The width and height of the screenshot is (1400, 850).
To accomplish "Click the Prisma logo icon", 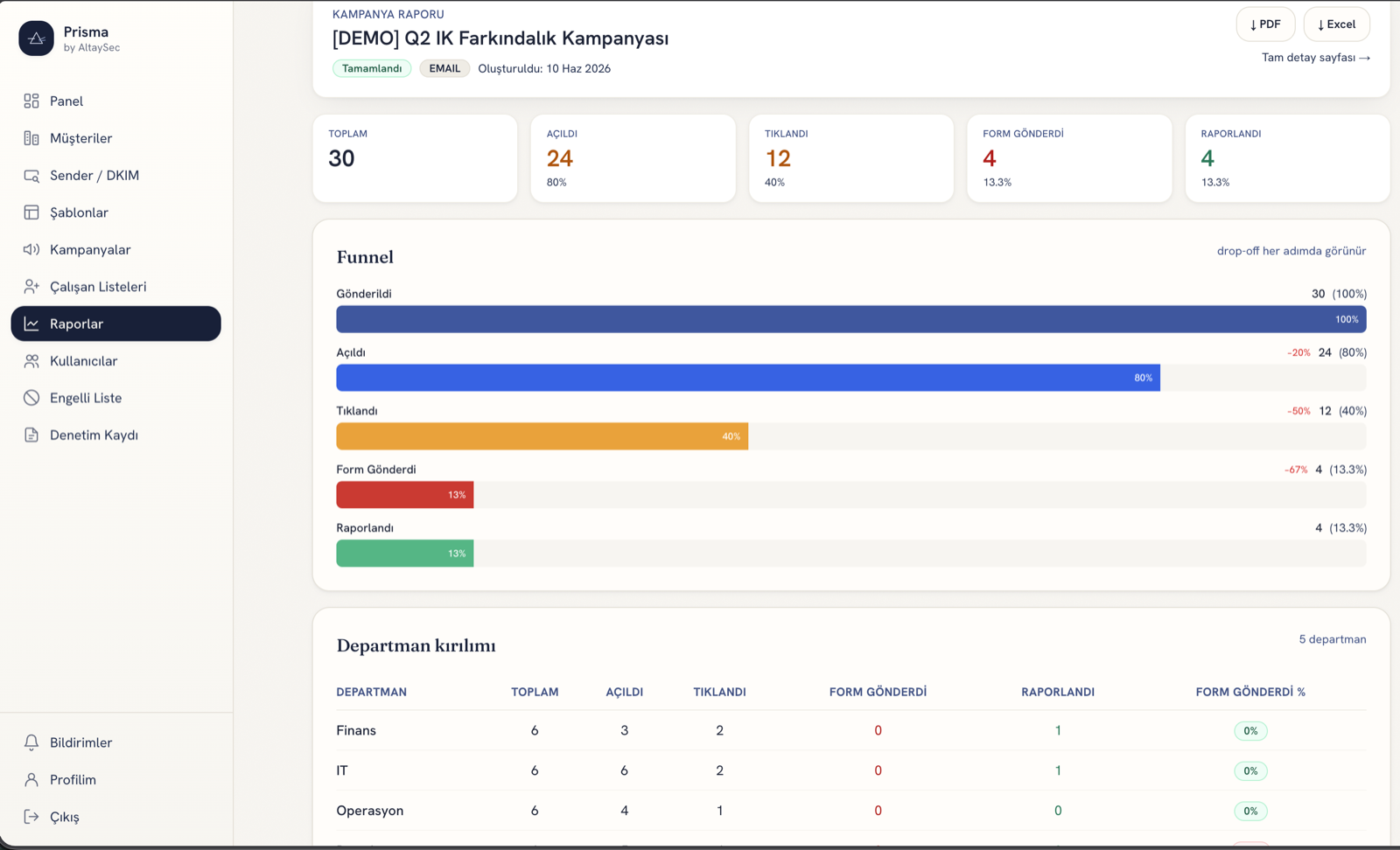I will pyautogui.click(x=36, y=38).
